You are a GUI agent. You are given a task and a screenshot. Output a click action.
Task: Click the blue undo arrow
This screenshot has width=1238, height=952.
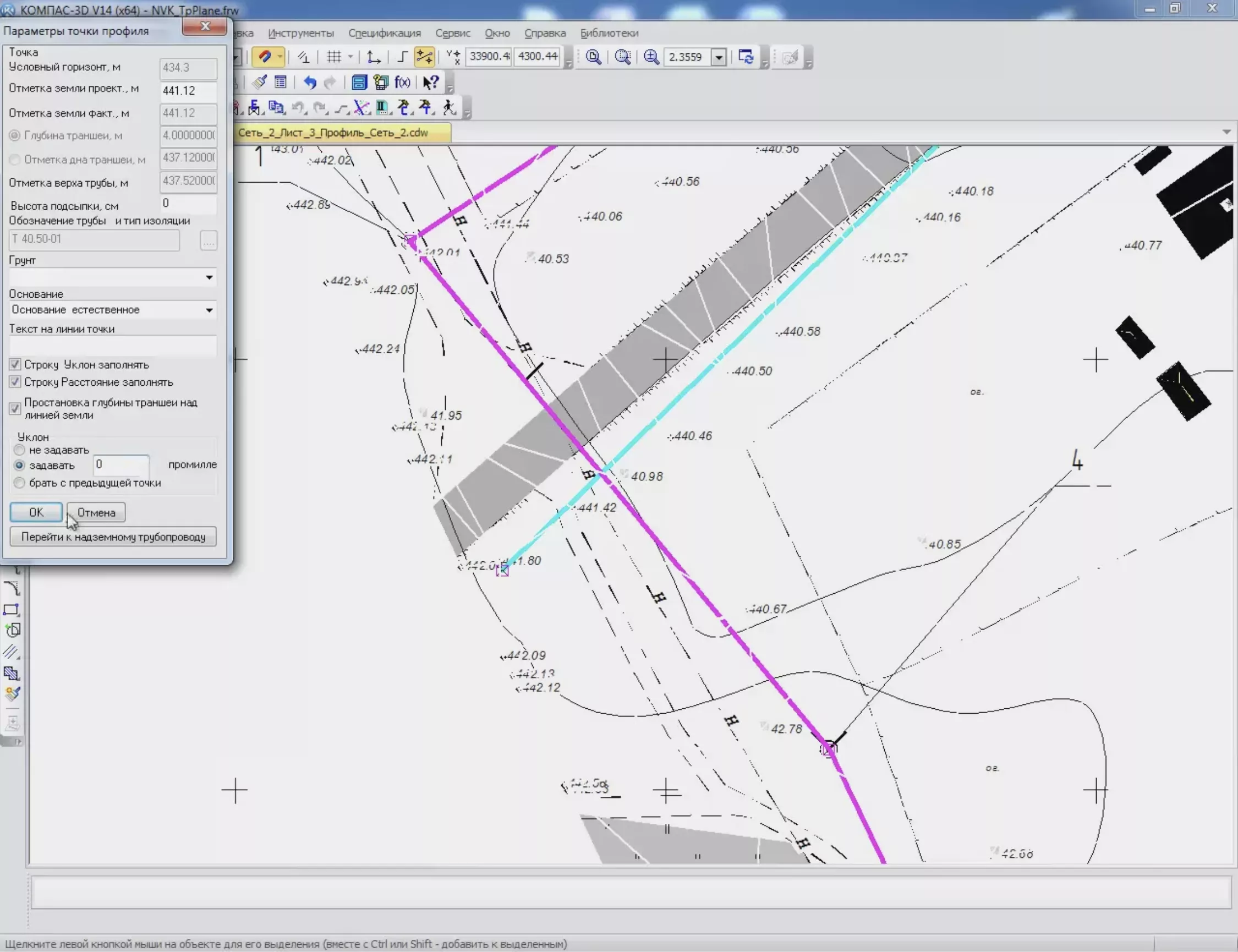pos(309,83)
